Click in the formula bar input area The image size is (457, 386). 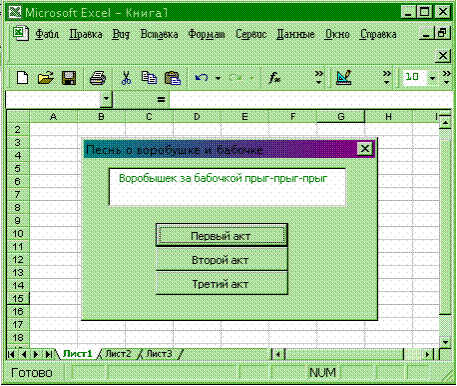click(311, 100)
